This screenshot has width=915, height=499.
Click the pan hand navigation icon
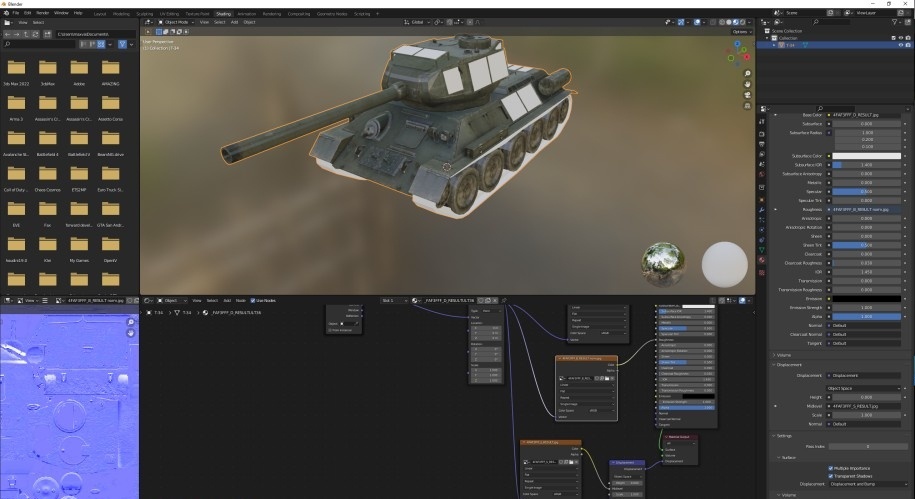click(748, 84)
